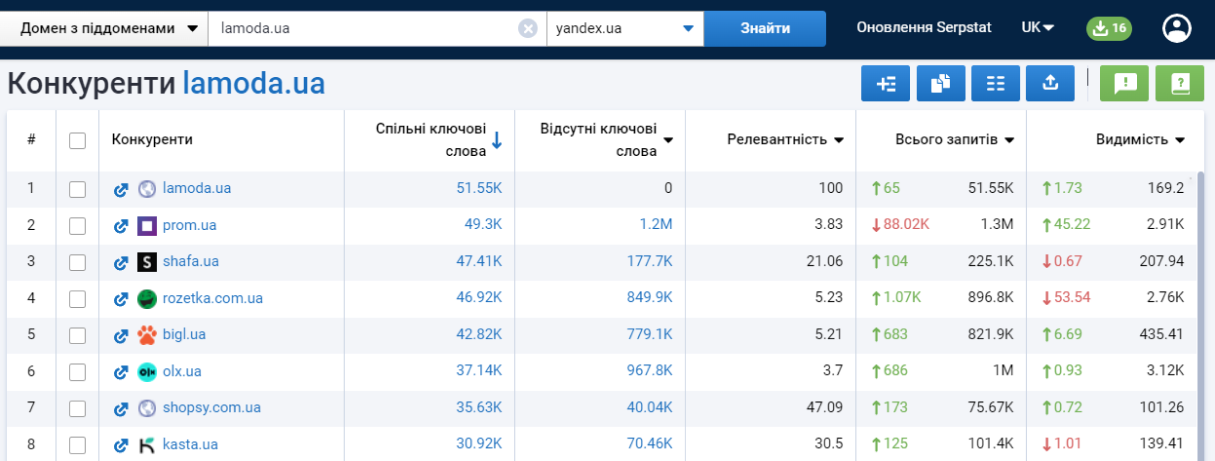Check the shafa.ua row checkbox

77,262
